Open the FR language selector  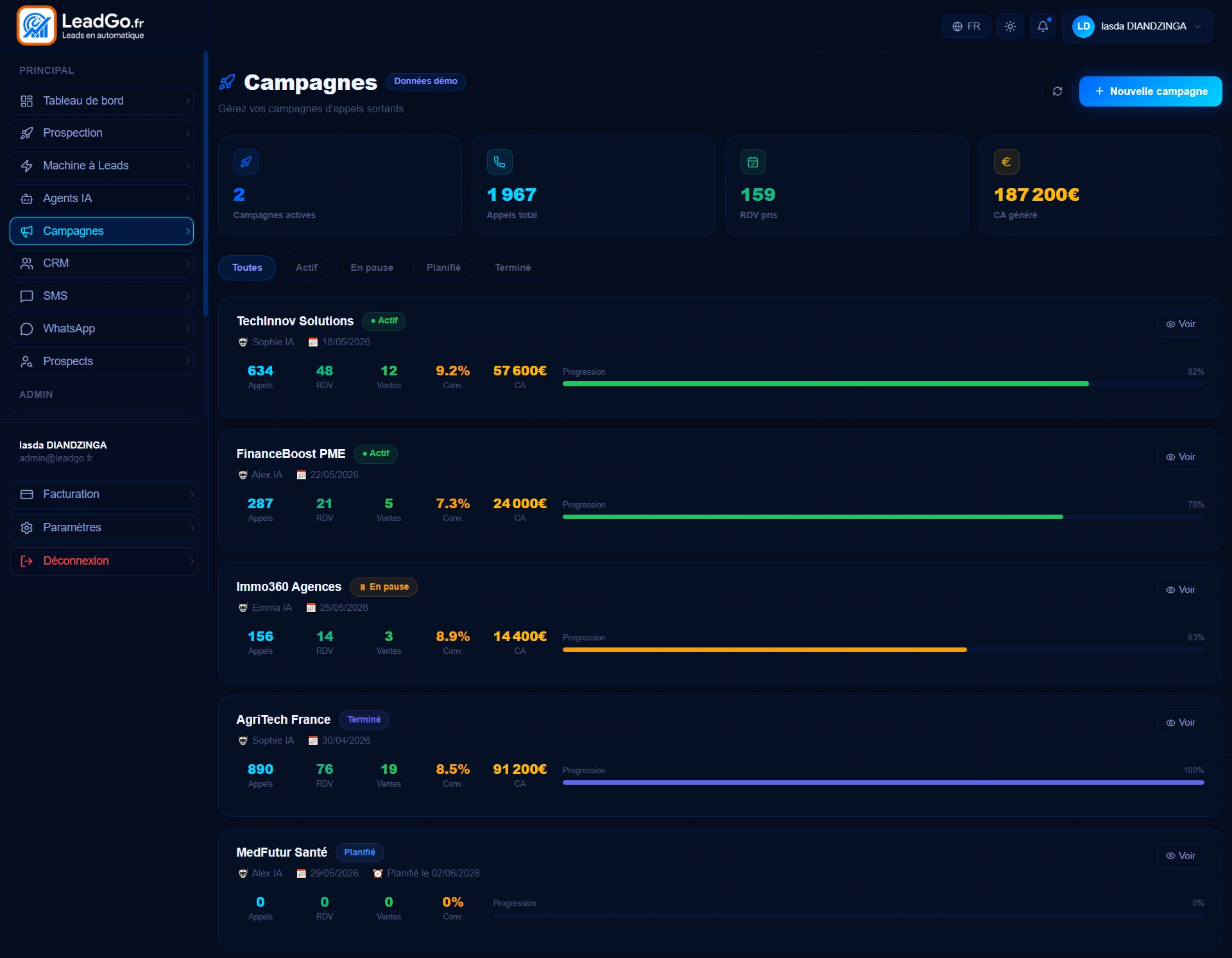click(966, 26)
